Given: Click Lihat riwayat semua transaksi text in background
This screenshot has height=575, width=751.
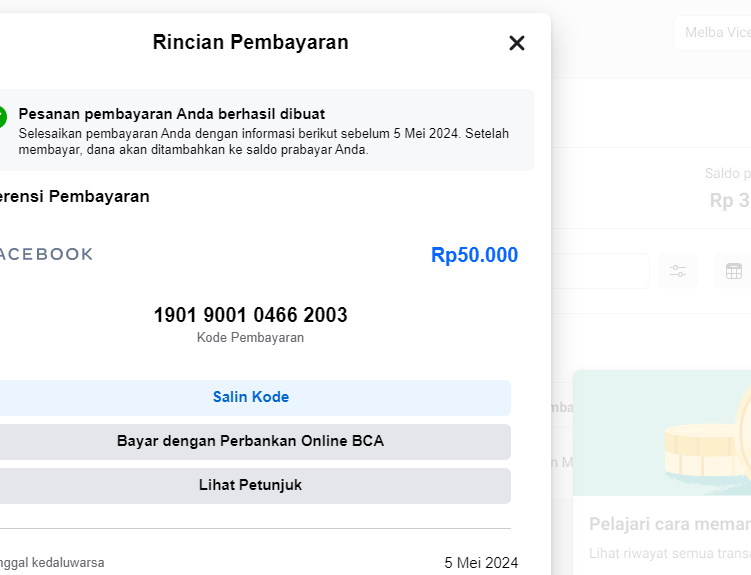Looking at the screenshot, I should 670,553.
